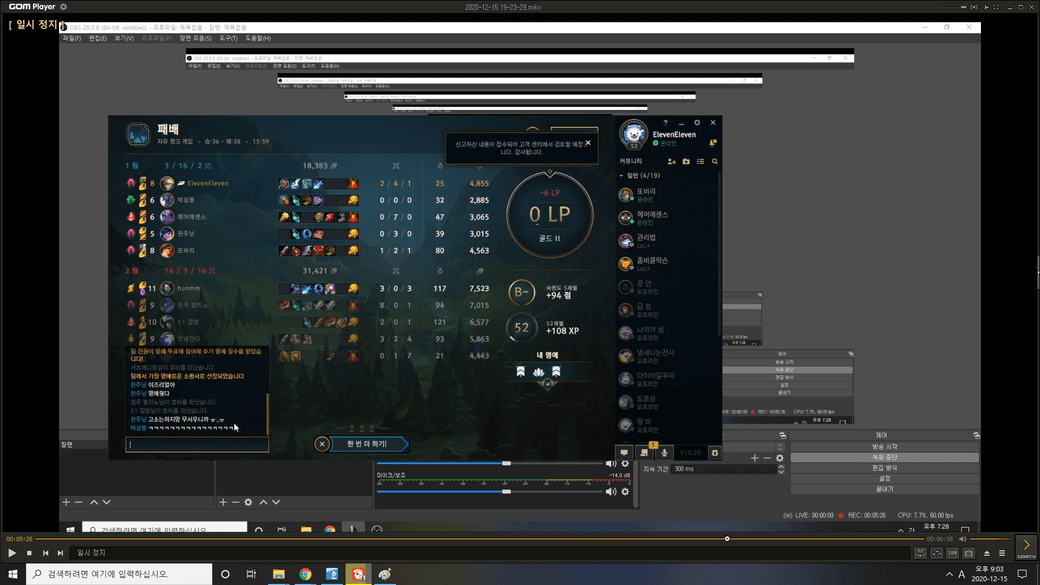This screenshot has width=1040, height=585.
Task: Click the microphone icon below friends list
Action: coord(664,453)
